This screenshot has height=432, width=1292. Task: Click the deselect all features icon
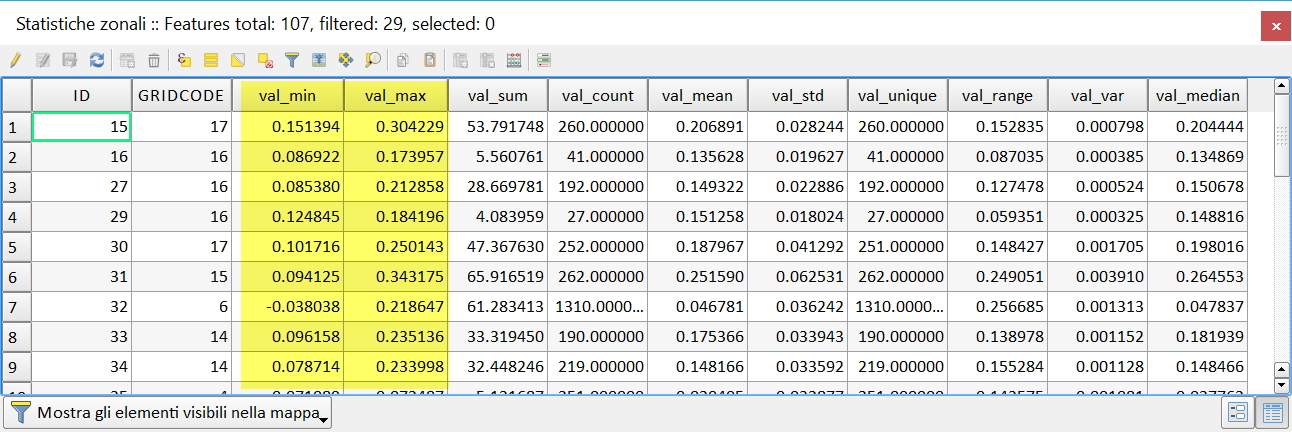tap(265, 60)
